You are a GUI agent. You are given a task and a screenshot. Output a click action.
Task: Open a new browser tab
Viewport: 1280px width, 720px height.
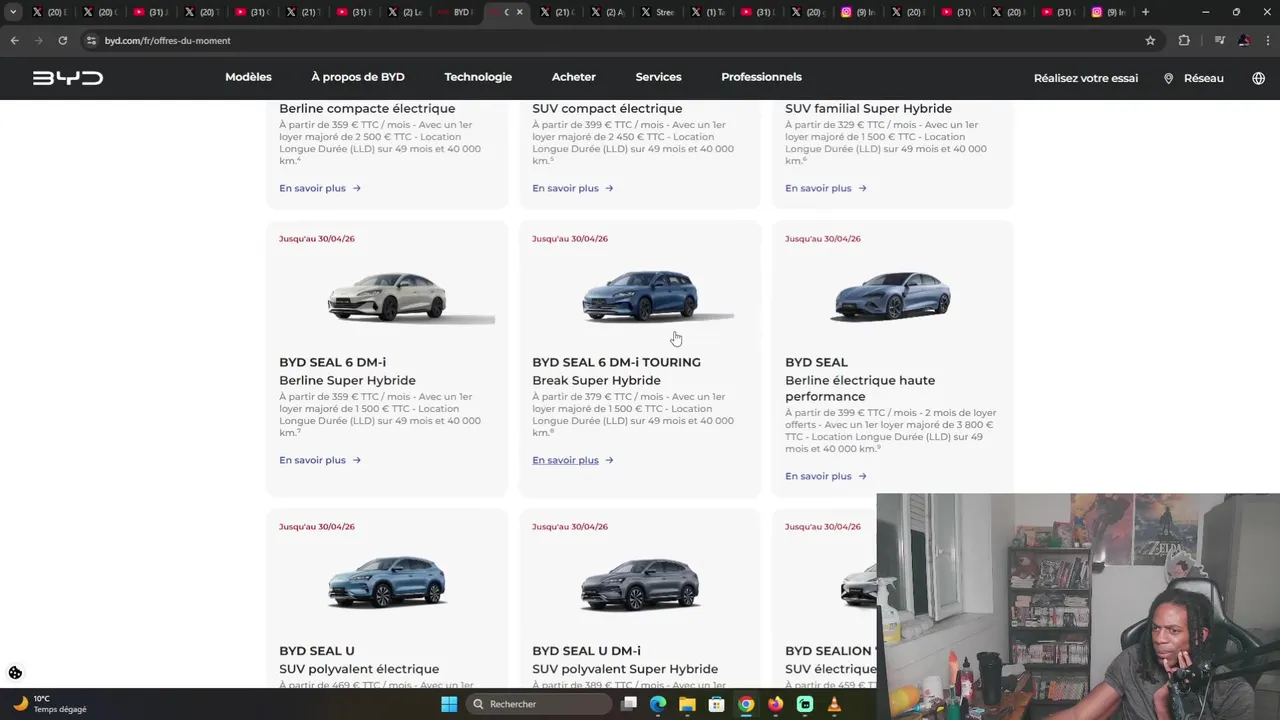pyautogui.click(x=1145, y=12)
